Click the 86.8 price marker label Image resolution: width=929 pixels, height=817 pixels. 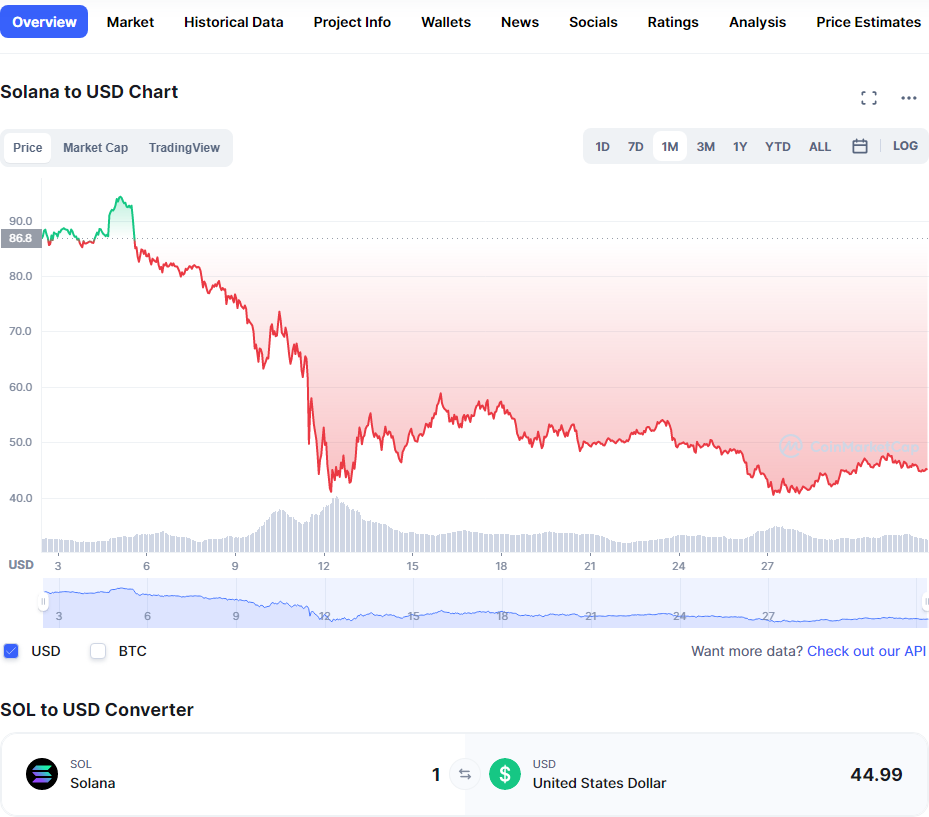coord(21,238)
